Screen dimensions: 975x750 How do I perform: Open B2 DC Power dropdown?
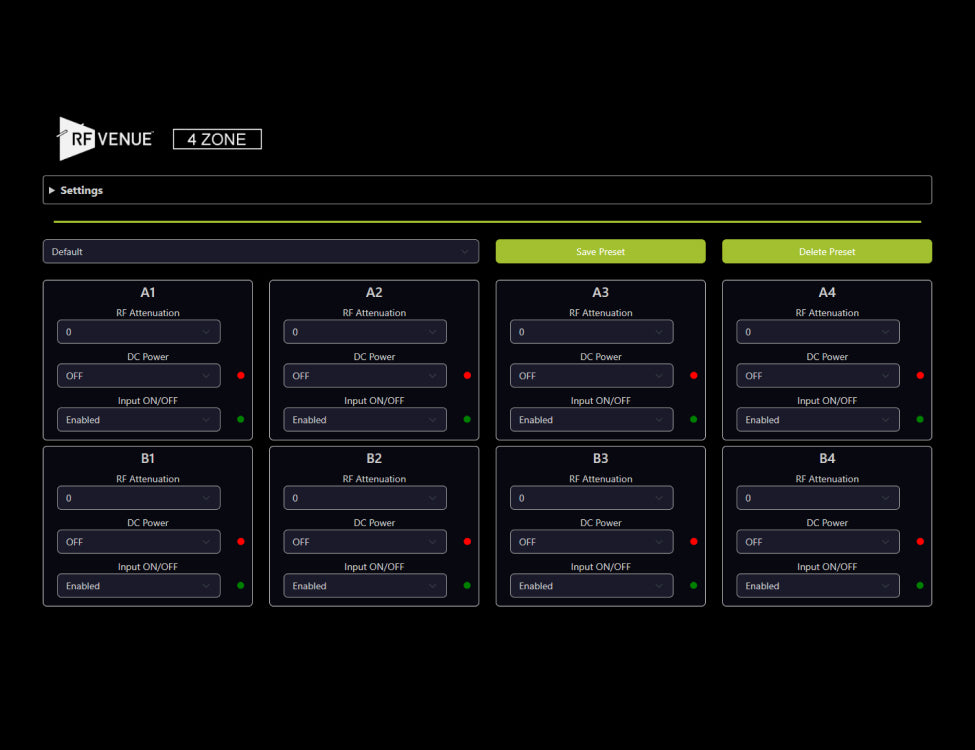365,542
